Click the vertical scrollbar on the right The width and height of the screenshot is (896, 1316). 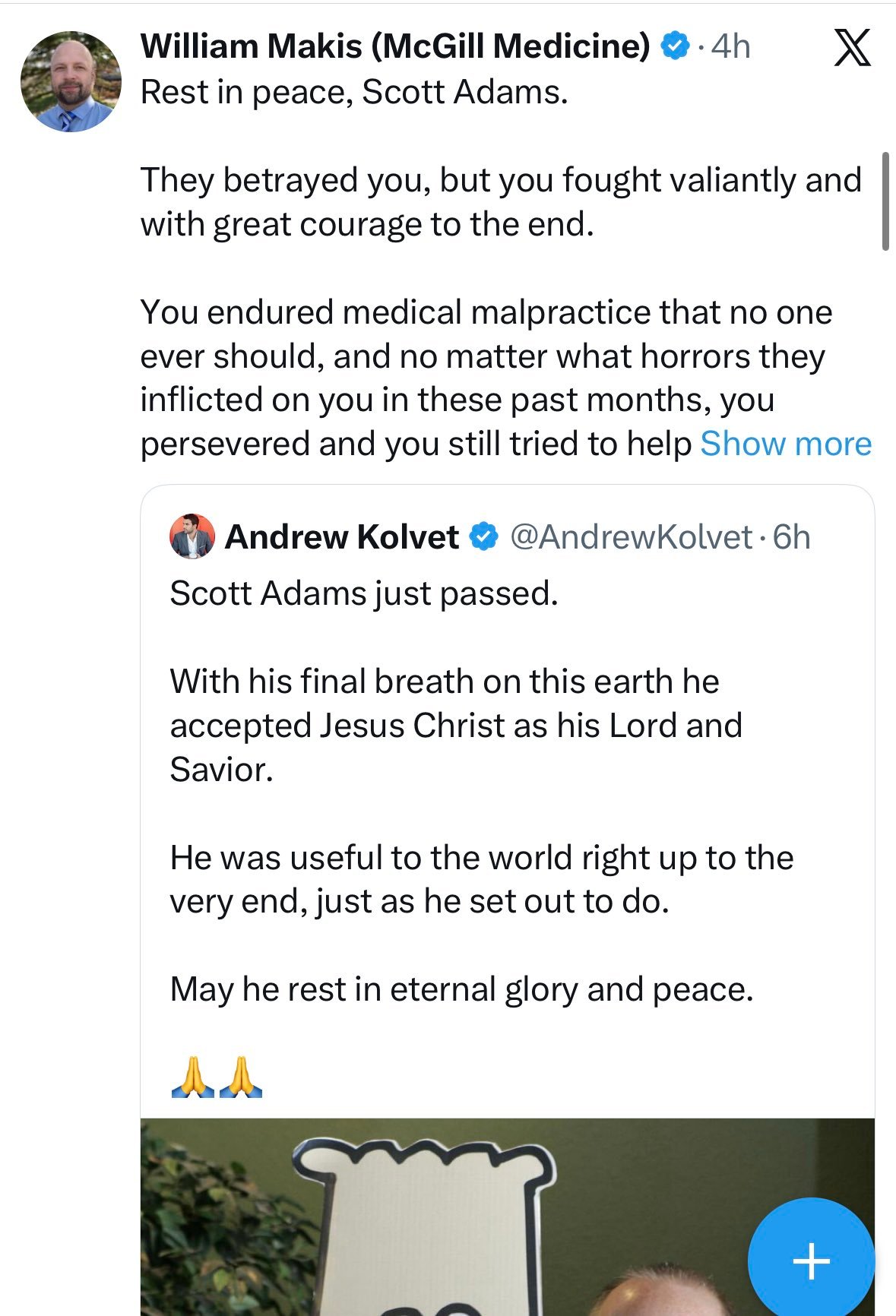[885, 201]
